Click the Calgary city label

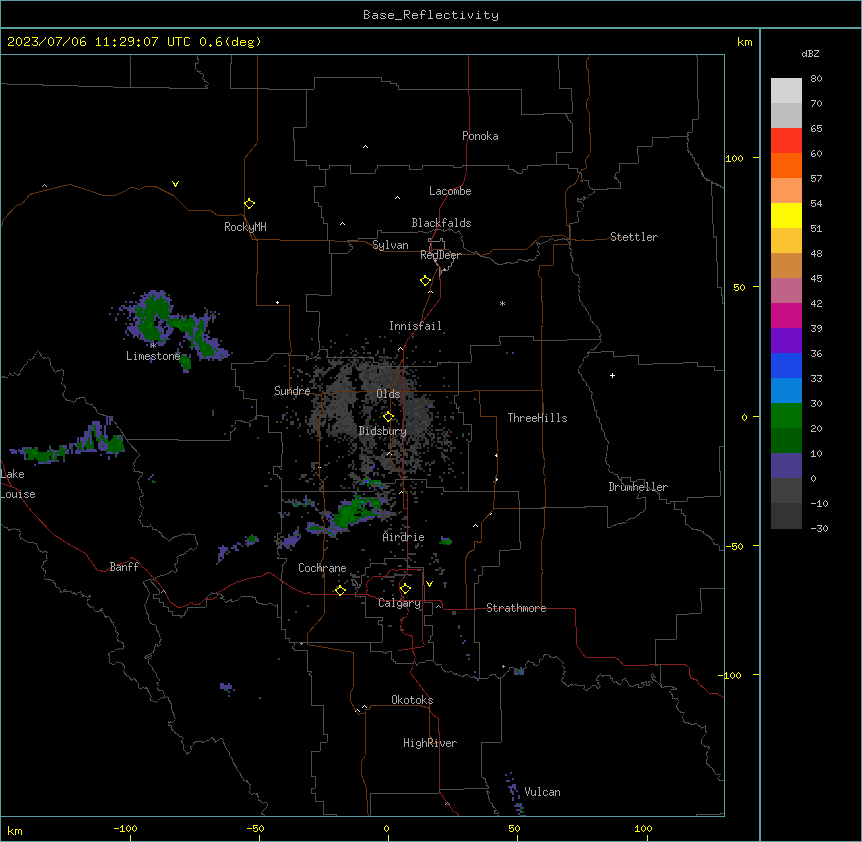tap(400, 603)
